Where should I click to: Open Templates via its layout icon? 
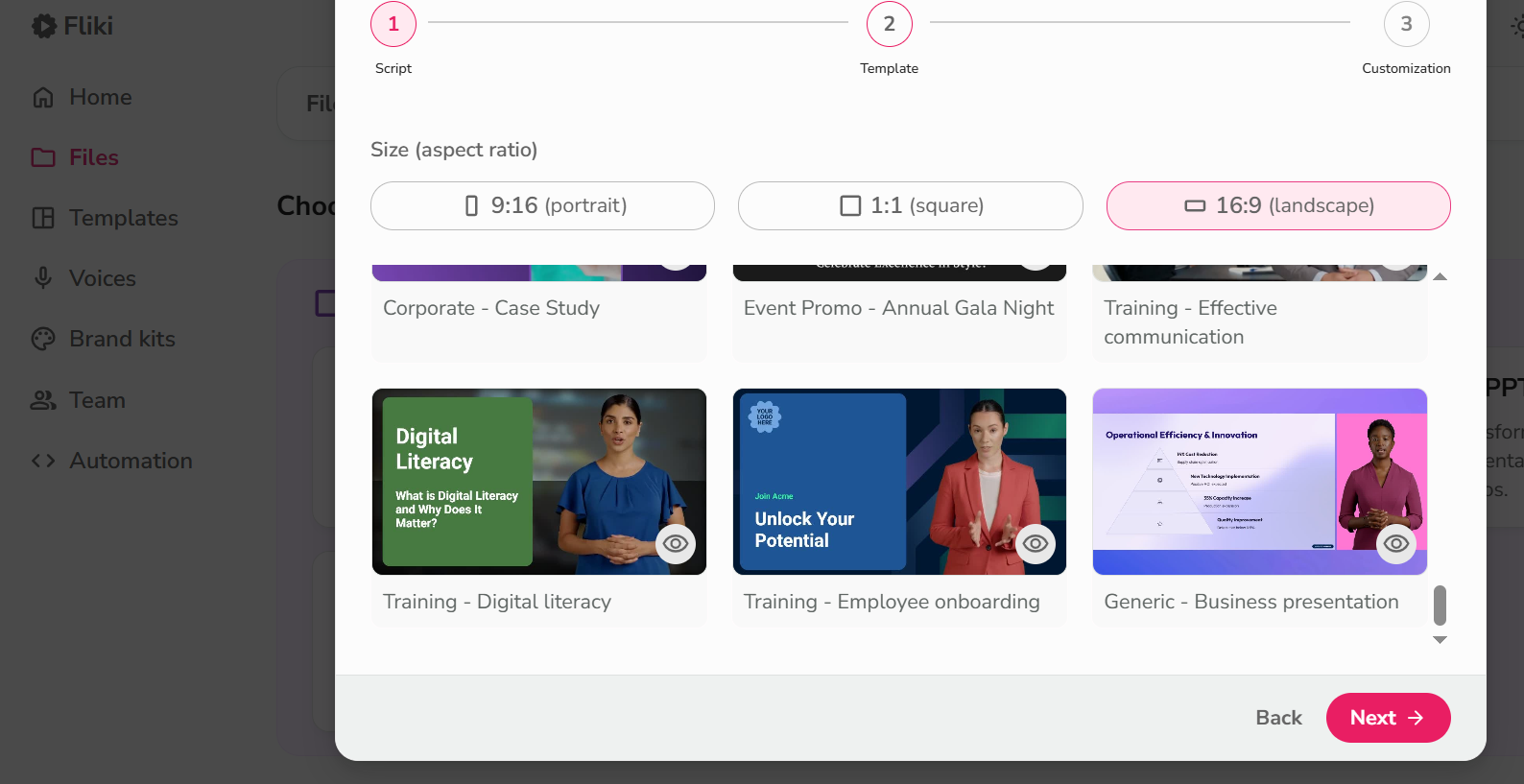pyautogui.click(x=43, y=218)
